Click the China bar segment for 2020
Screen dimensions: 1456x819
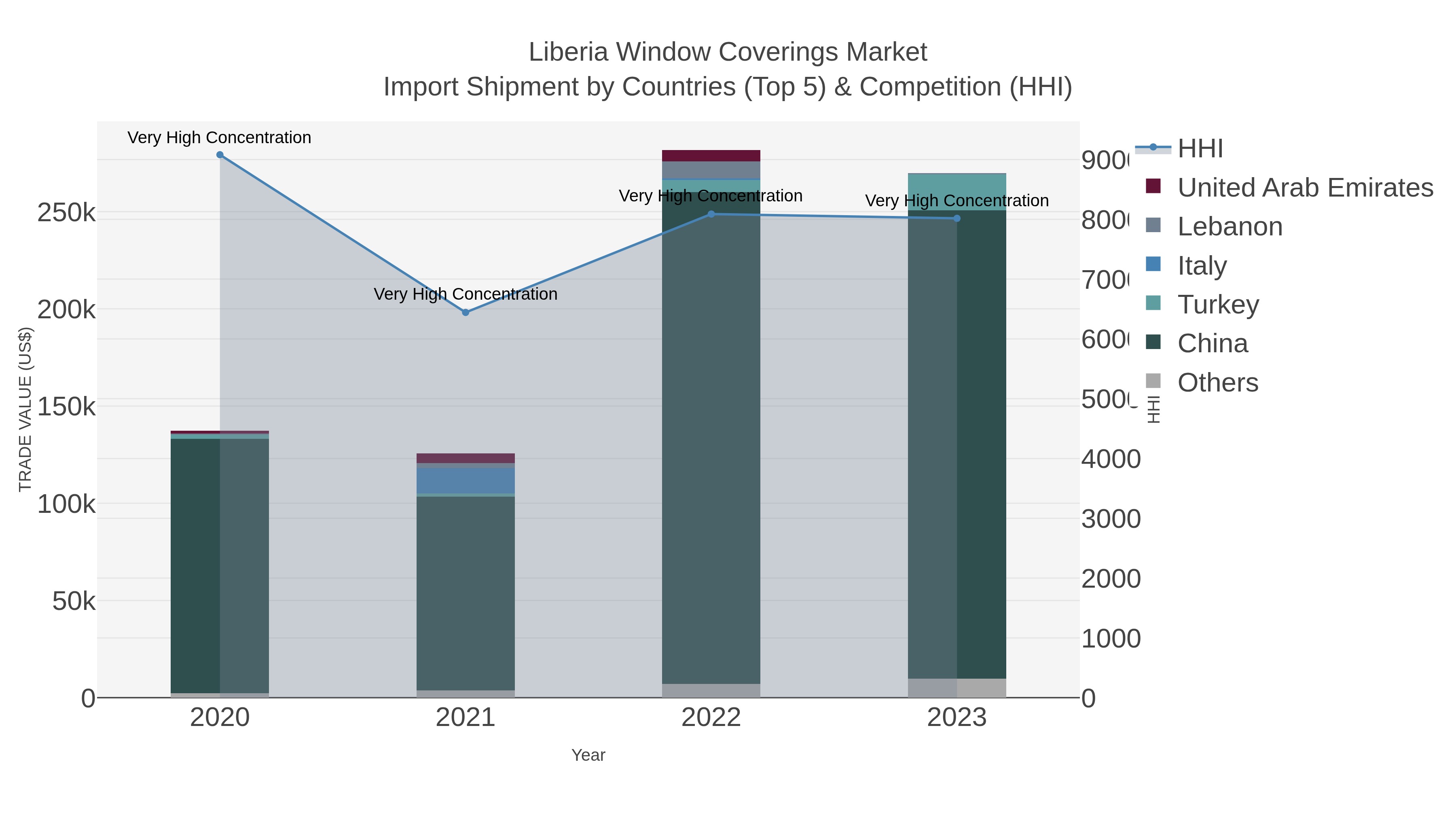(220, 566)
